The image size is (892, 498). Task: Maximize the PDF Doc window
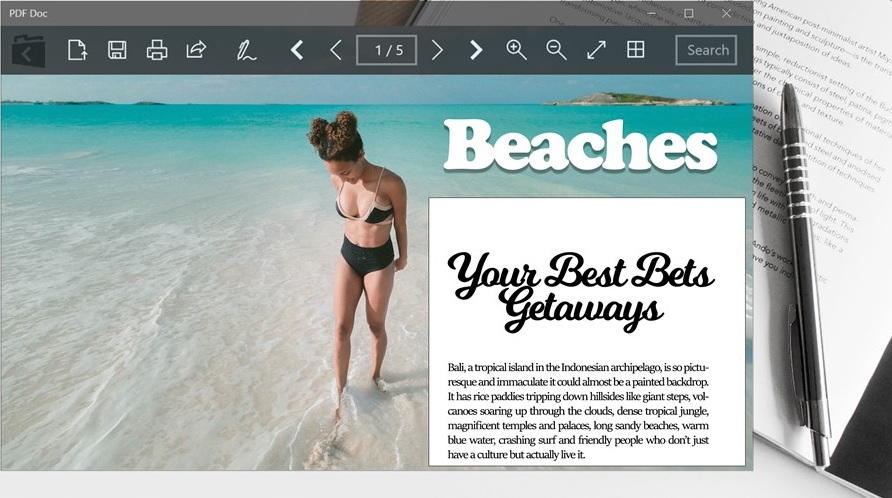click(x=689, y=13)
